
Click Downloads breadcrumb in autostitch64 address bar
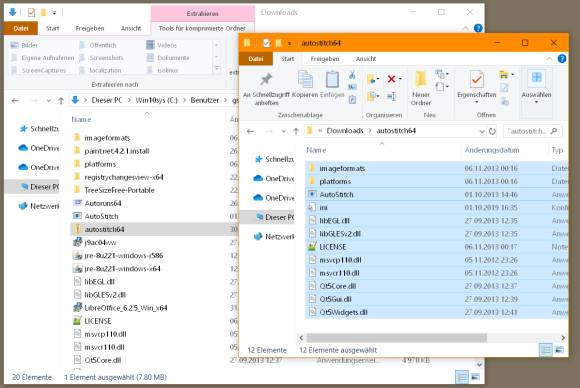(x=345, y=131)
